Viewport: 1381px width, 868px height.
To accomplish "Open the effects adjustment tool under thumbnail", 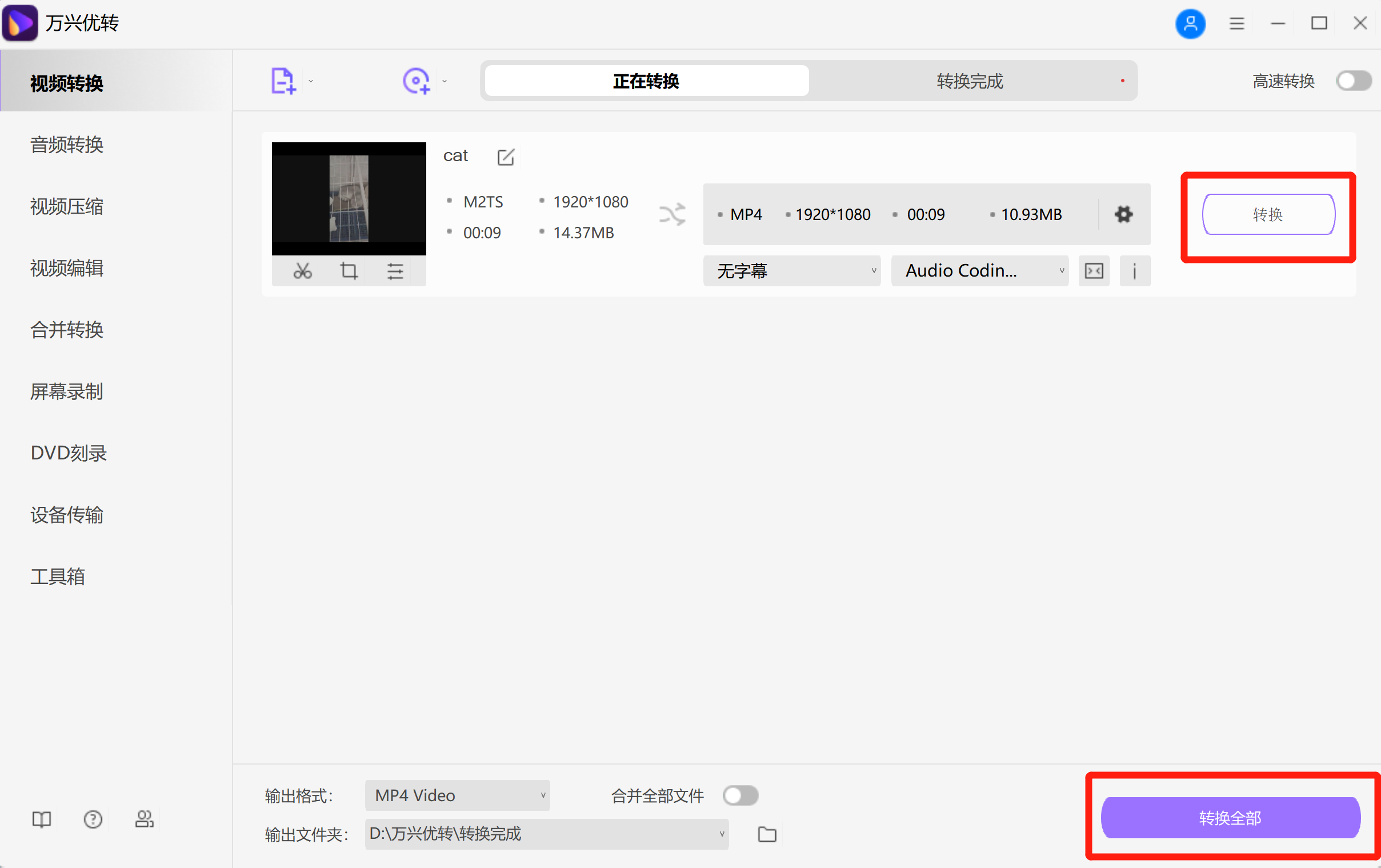I will [x=395, y=271].
